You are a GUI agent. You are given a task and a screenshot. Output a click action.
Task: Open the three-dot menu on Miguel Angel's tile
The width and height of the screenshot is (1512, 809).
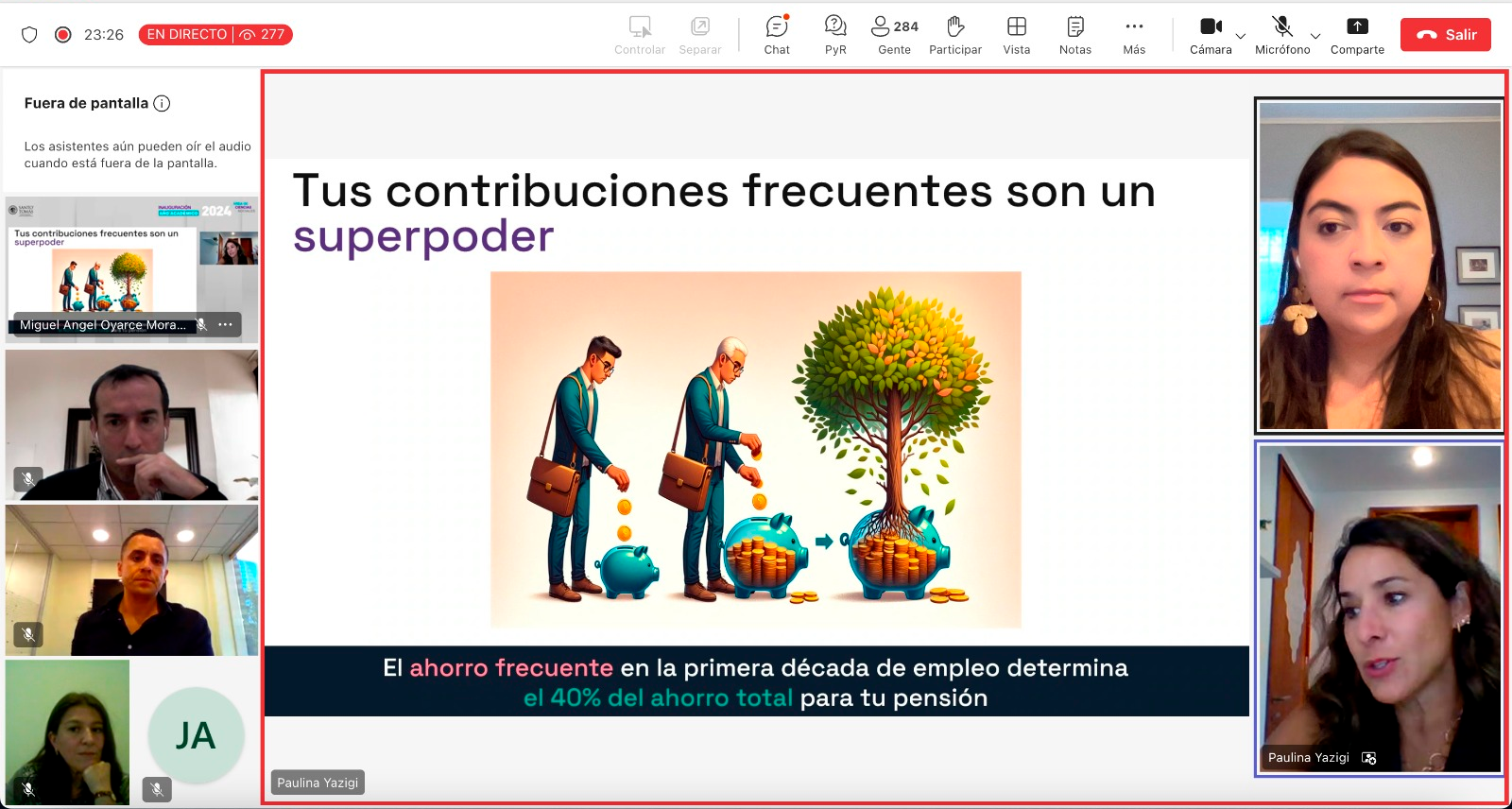point(226,325)
